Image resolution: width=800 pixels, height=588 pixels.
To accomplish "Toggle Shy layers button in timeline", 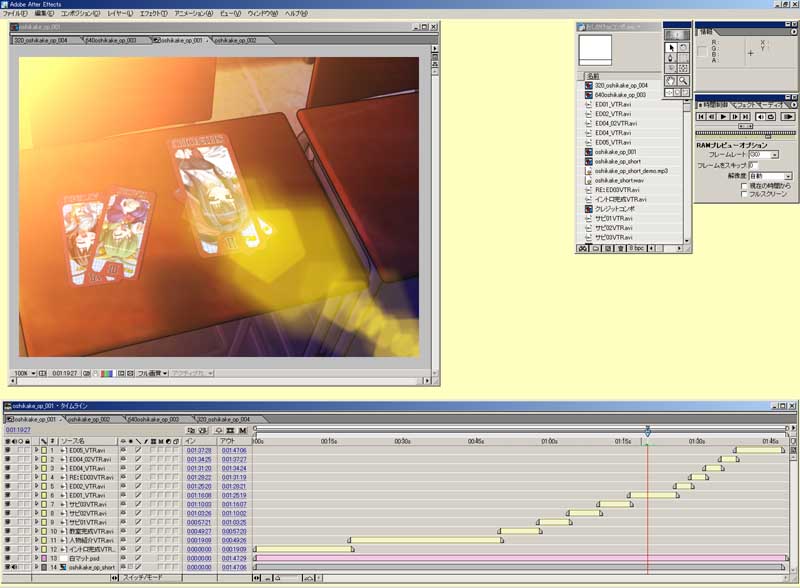I will pos(218,431).
